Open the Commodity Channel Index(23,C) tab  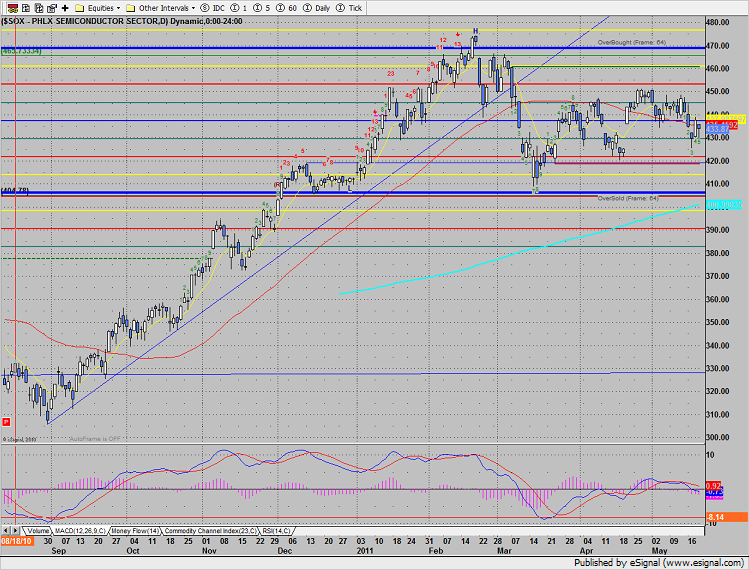pos(210,531)
